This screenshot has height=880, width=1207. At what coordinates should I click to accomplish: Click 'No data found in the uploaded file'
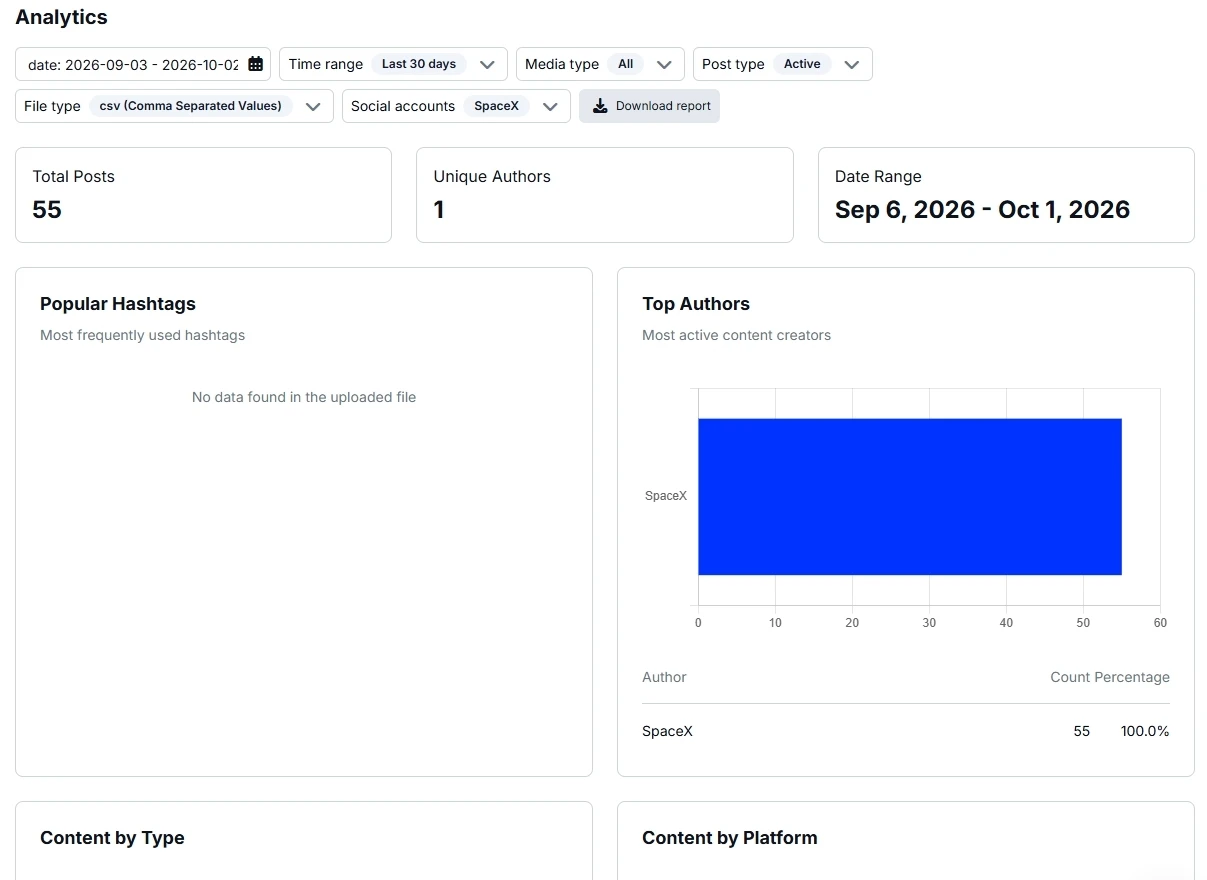(x=304, y=397)
